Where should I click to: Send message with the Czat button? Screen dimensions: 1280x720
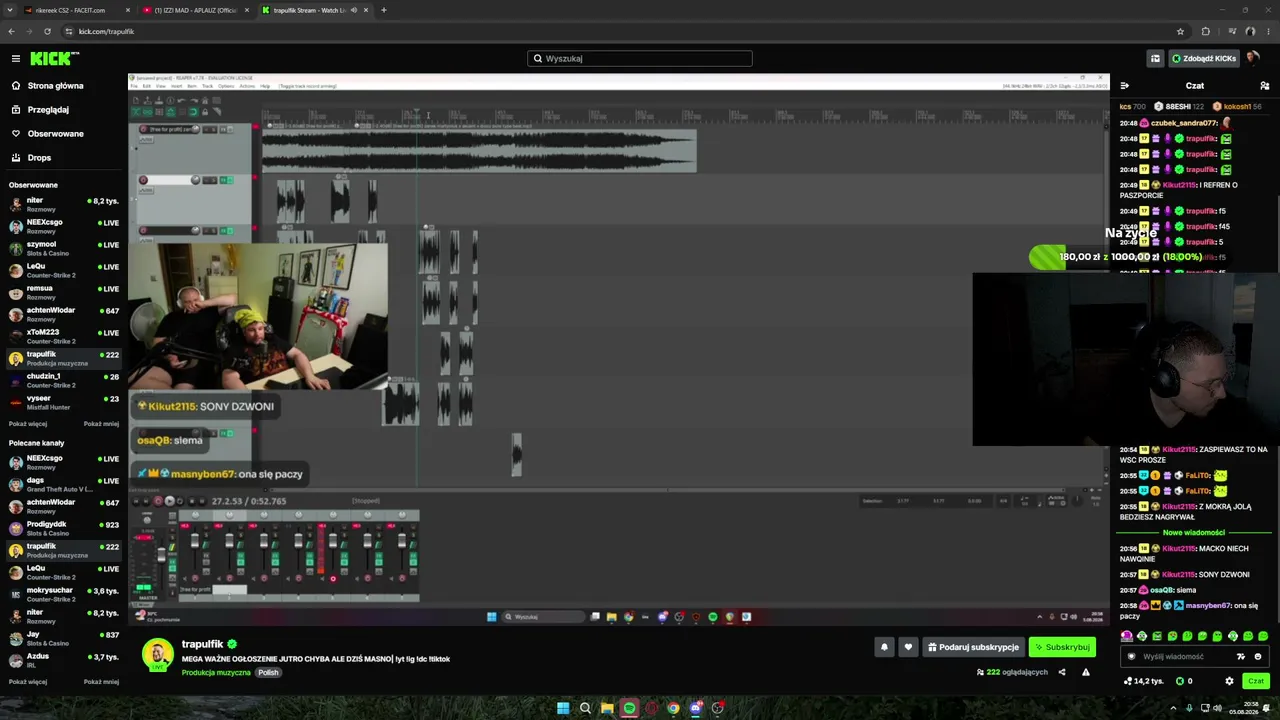(x=1256, y=681)
